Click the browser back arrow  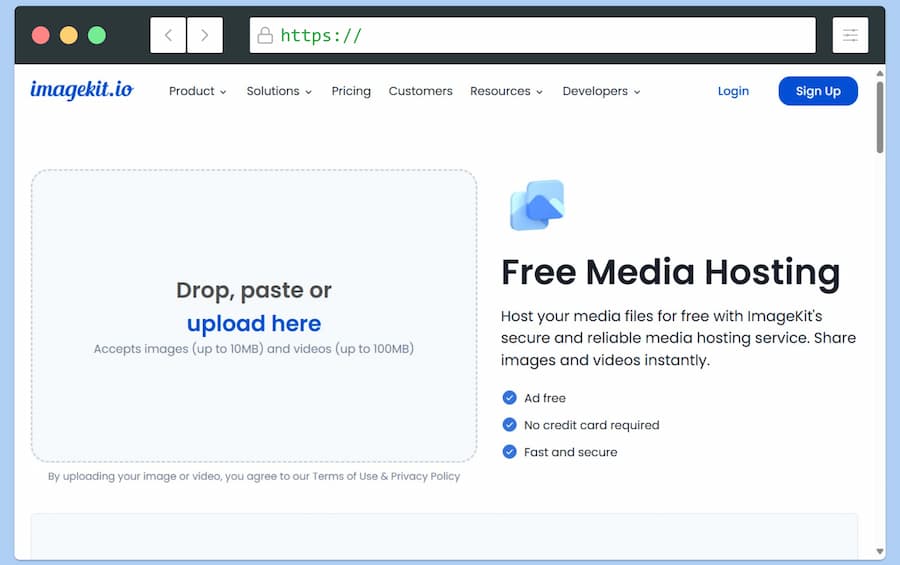168,35
